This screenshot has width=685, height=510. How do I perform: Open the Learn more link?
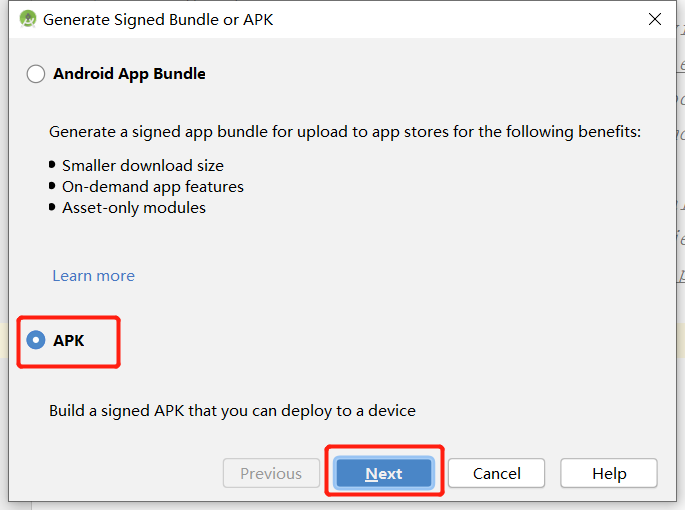(x=93, y=276)
